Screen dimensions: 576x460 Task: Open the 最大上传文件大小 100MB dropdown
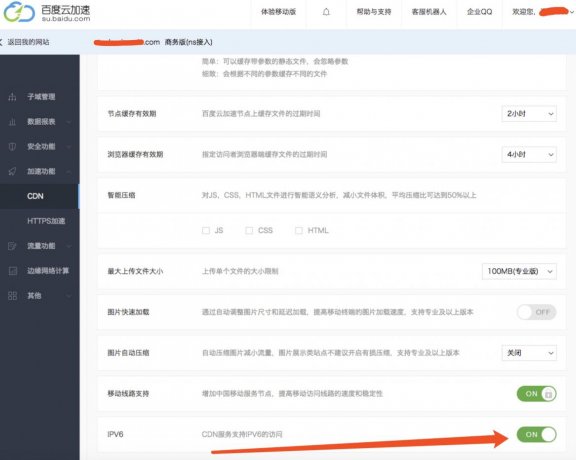[x=519, y=272]
